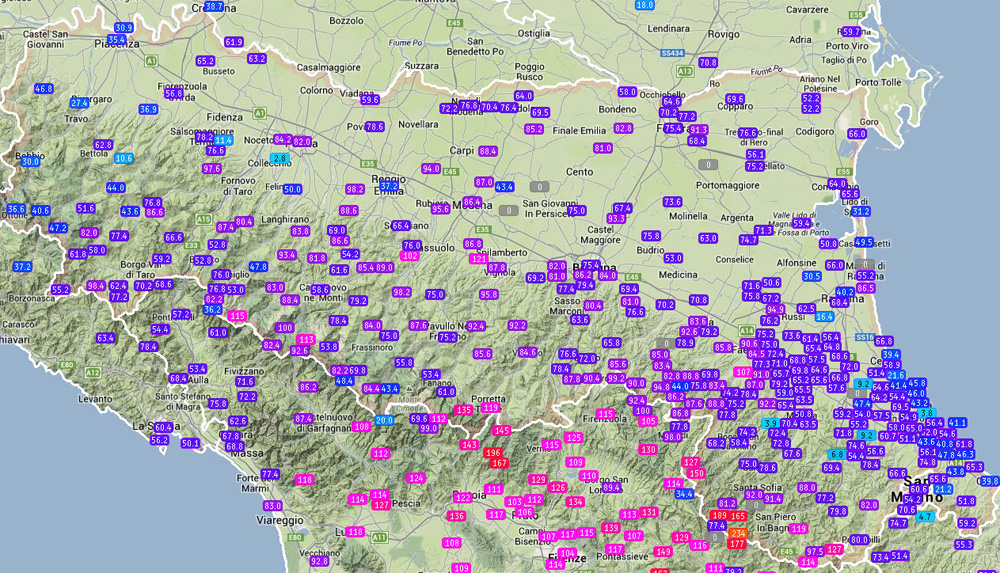Screen dimensions: 1000x573
Task: Open the 27.4 marker above Travo
Action: tap(79, 102)
